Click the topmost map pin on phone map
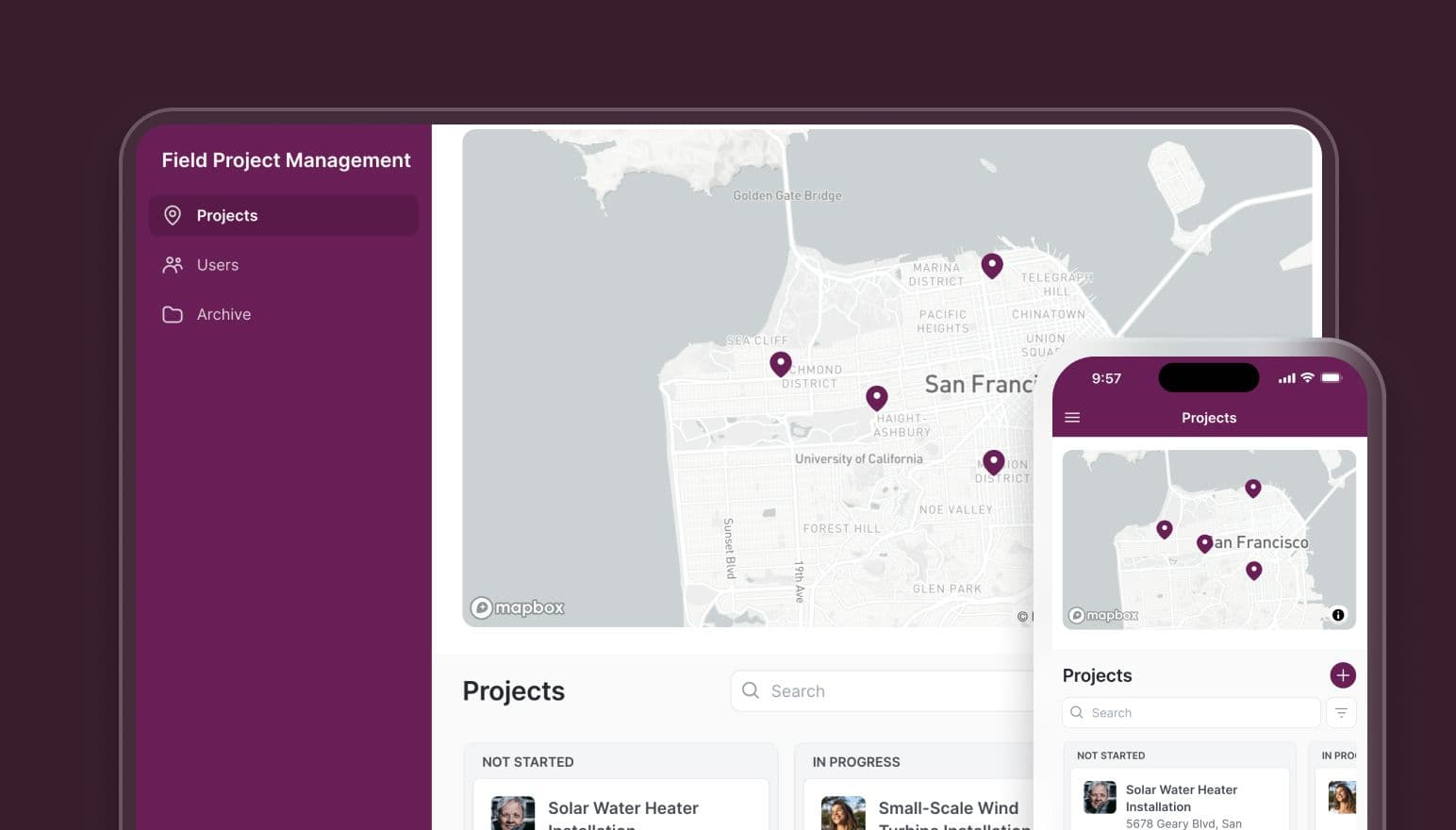The width and height of the screenshot is (1456, 830). tap(1252, 488)
